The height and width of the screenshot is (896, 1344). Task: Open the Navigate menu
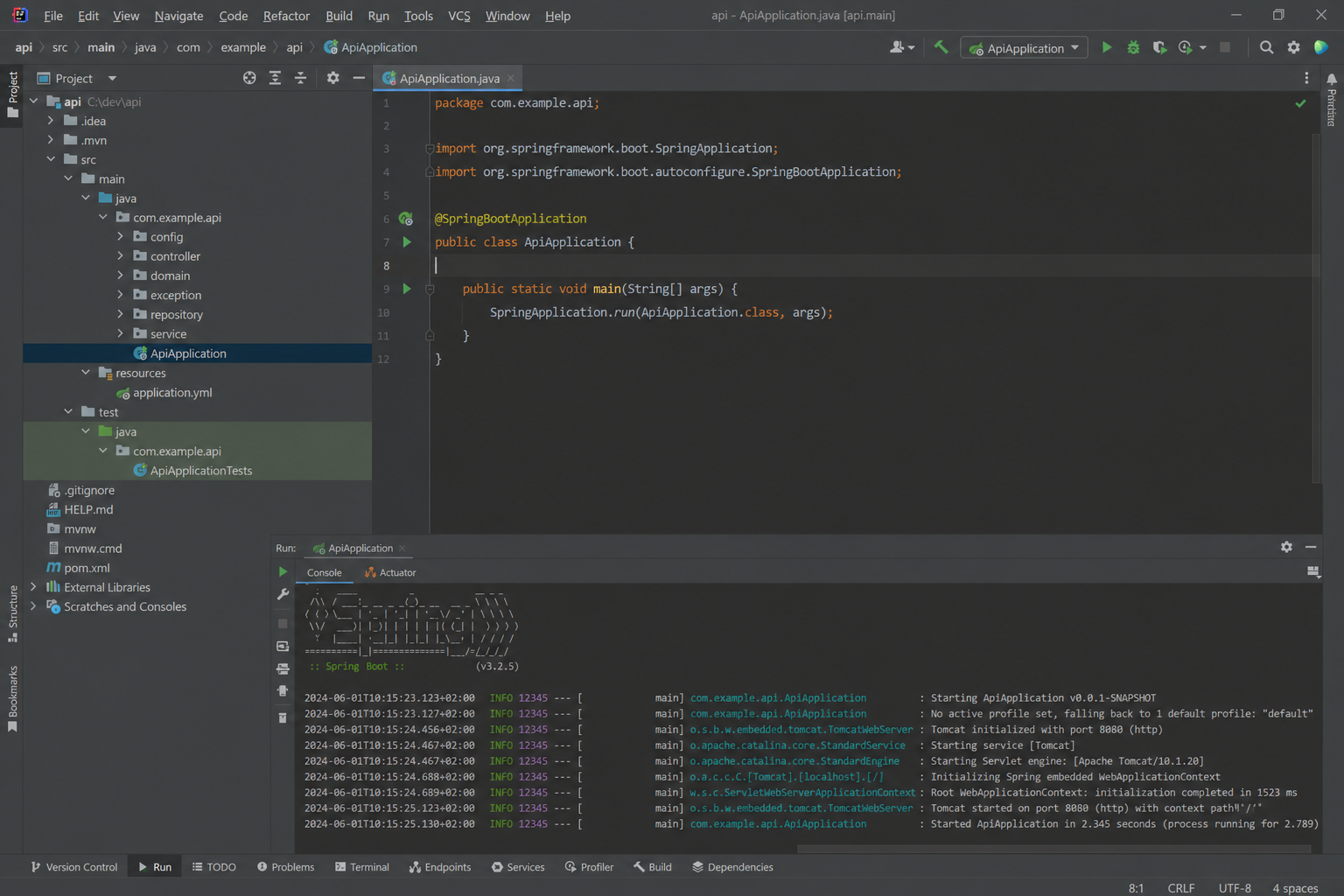(x=178, y=16)
